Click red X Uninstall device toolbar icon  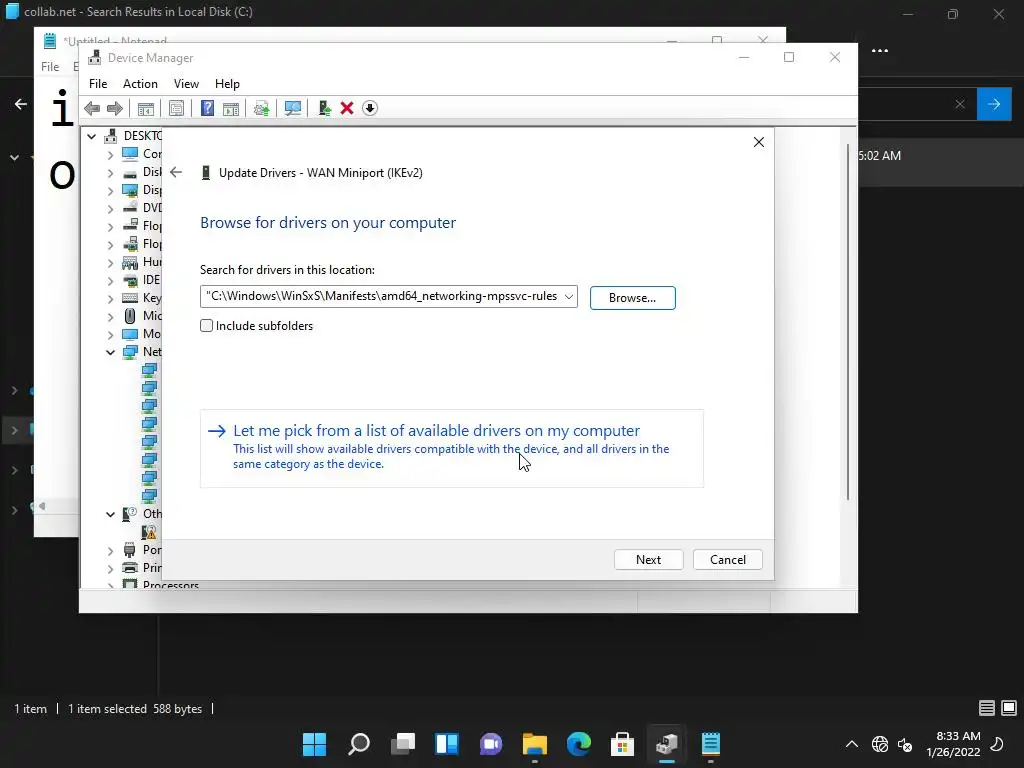347,108
